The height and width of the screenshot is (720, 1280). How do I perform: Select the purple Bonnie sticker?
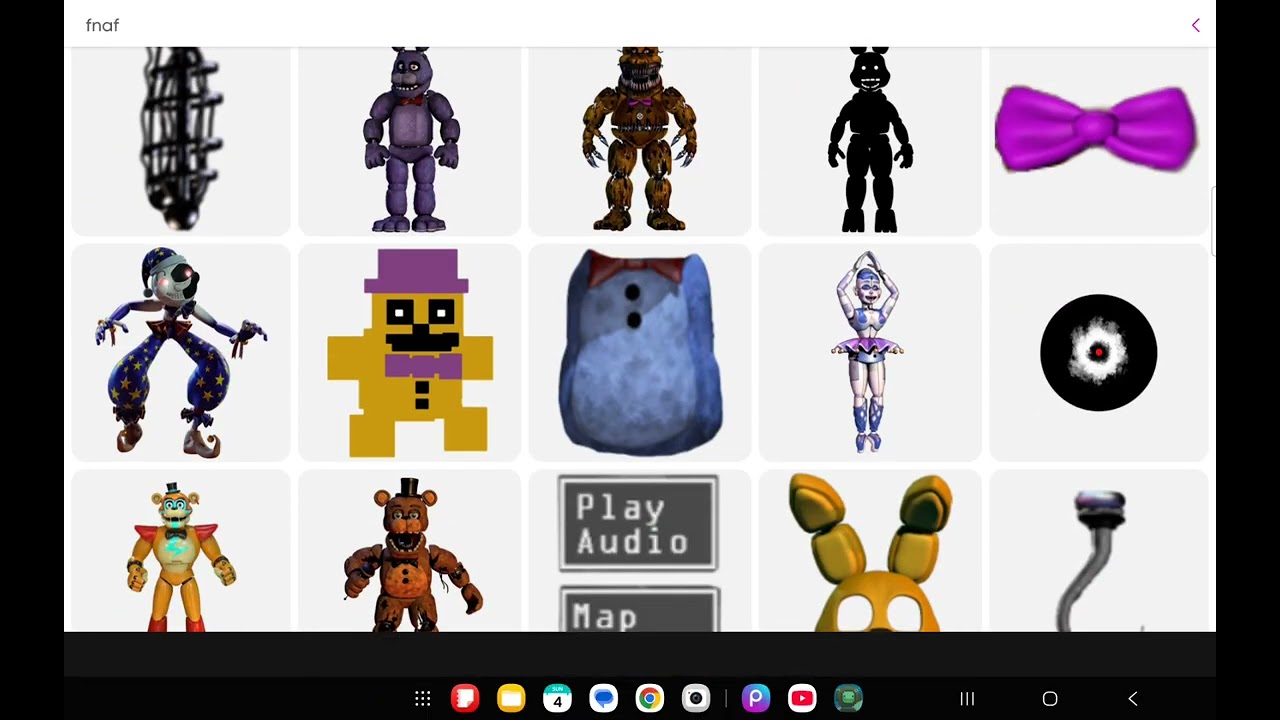410,141
